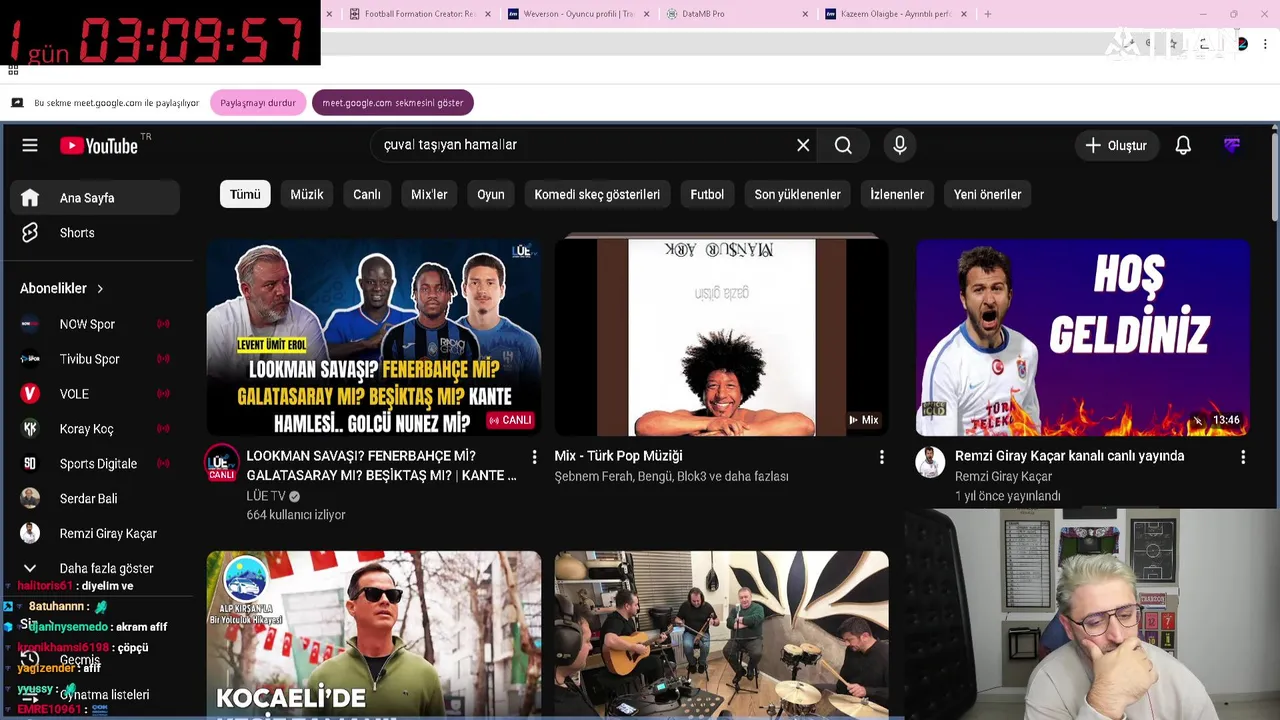
Task: Select the Canlı filter chip
Action: click(x=367, y=194)
